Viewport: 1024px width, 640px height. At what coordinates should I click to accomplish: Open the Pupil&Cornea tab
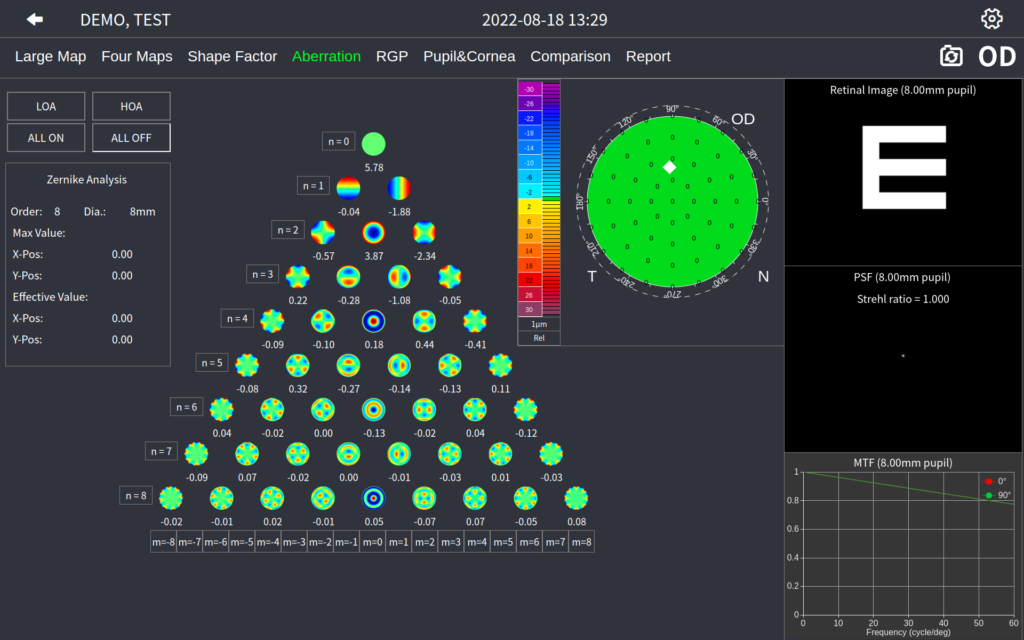469,56
